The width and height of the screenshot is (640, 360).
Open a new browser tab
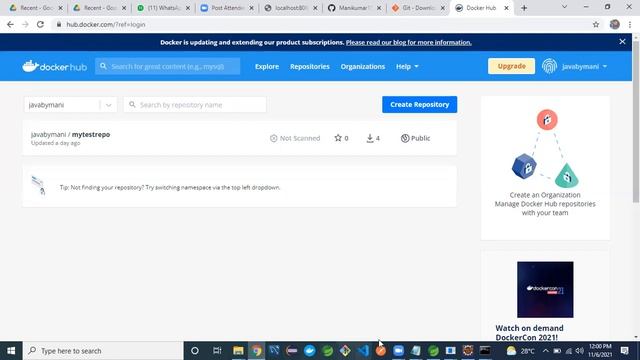click(524, 8)
